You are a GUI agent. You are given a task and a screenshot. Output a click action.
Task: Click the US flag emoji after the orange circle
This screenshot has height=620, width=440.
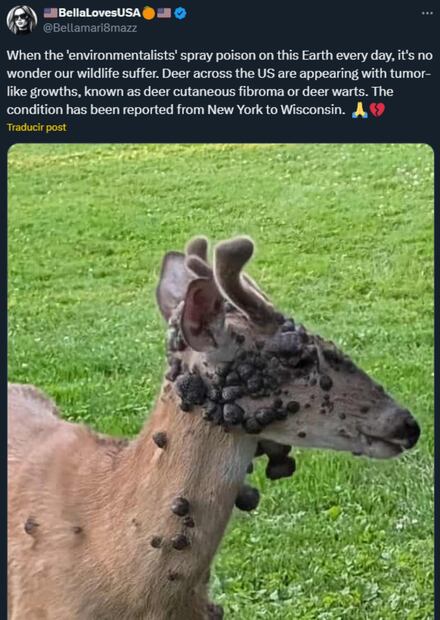[x=164, y=13]
